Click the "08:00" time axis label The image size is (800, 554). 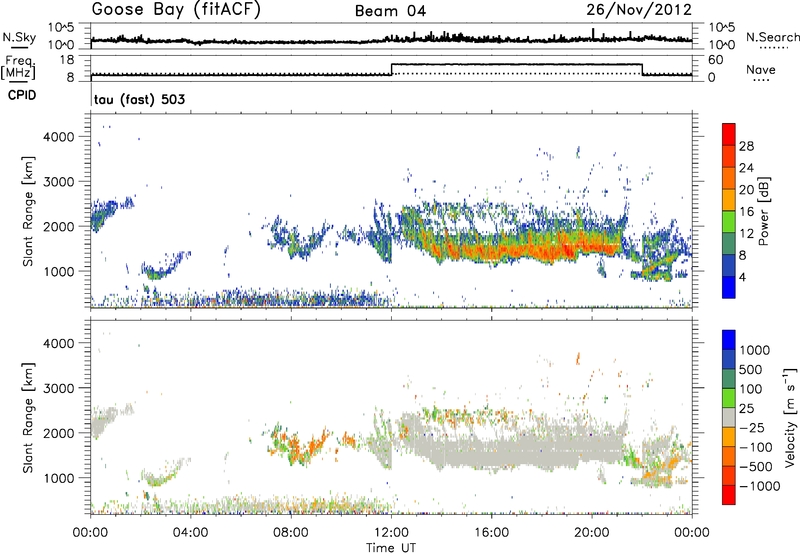(291, 533)
